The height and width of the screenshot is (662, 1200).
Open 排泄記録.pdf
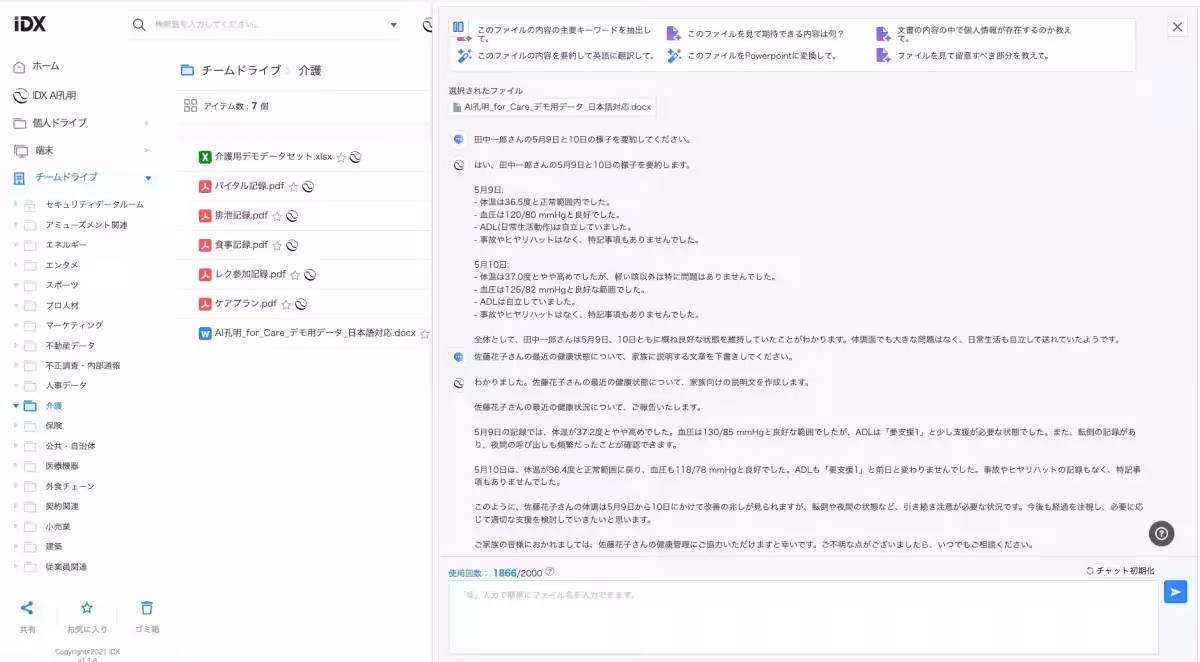click(x=241, y=215)
